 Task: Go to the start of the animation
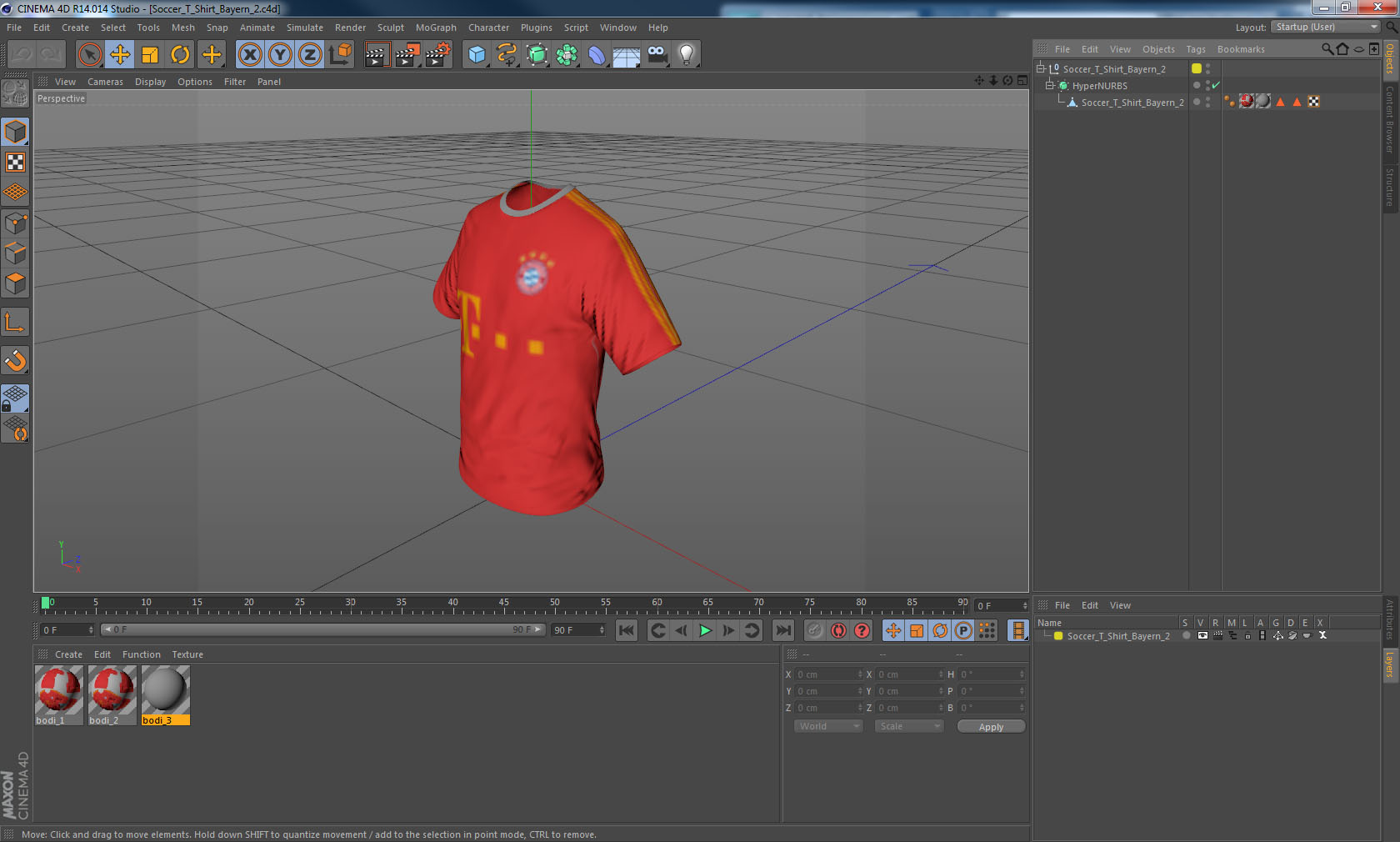[627, 630]
